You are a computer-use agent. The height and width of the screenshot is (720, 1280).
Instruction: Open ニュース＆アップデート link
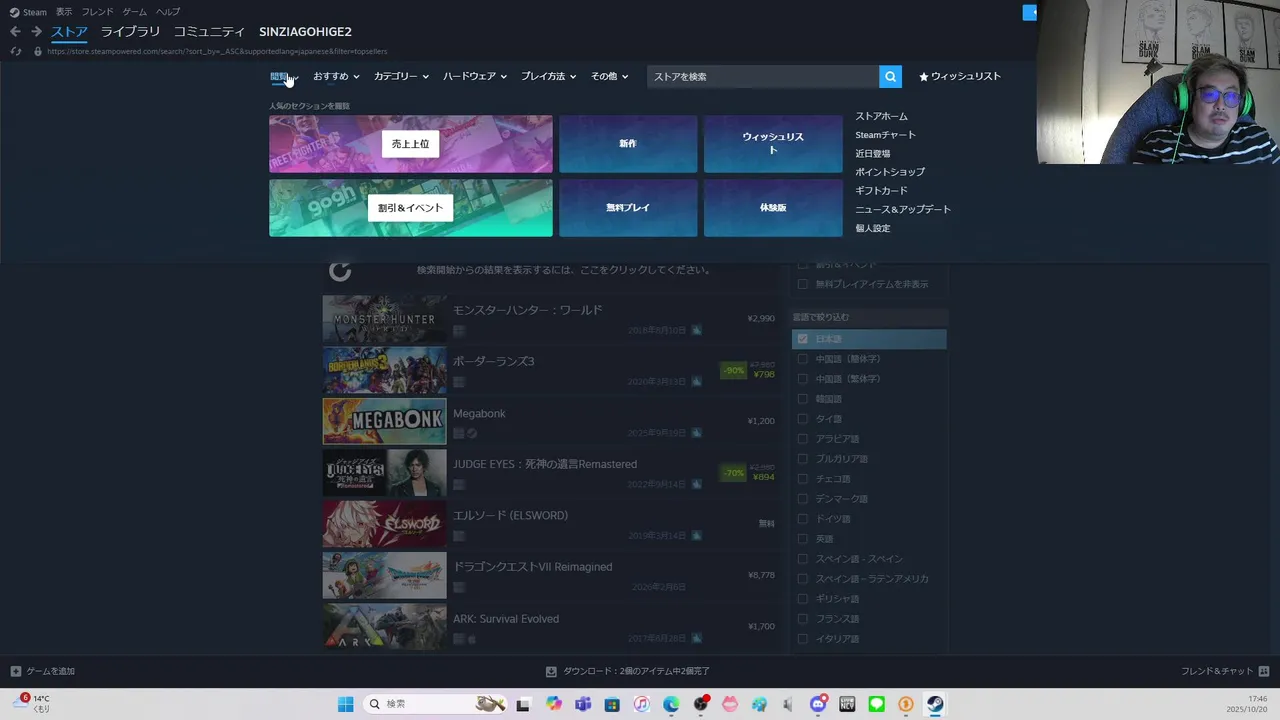click(x=903, y=210)
